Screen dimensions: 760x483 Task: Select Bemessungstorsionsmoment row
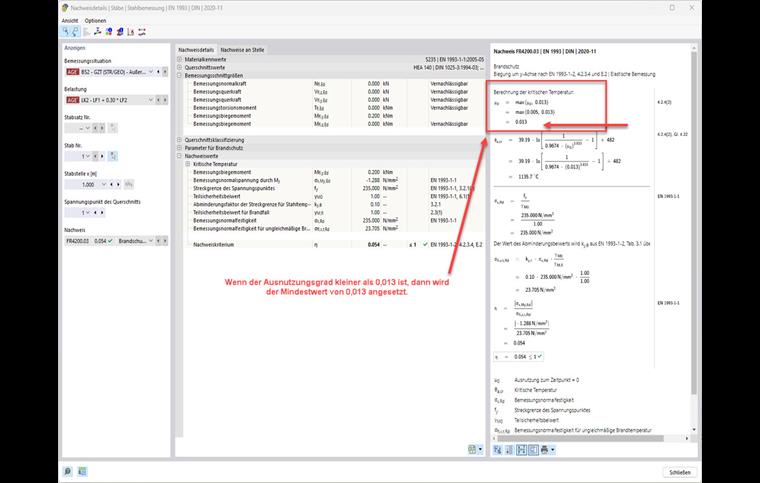point(333,108)
